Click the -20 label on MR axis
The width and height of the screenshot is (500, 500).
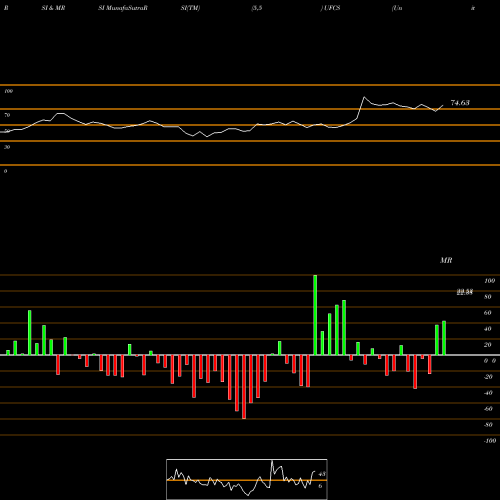click(x=488, y=377)
